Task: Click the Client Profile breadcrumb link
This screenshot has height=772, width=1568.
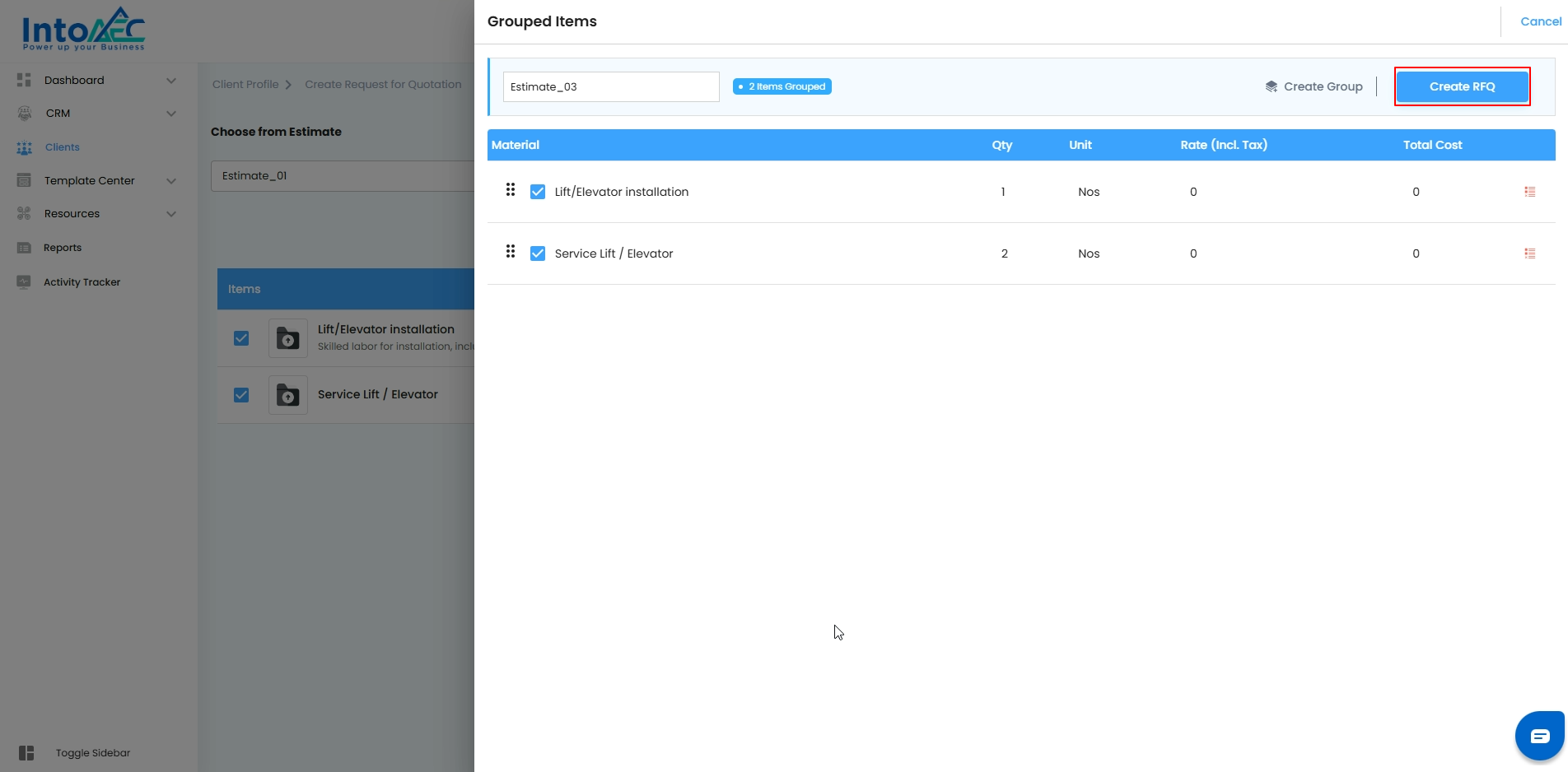Action: pos(245,84)
